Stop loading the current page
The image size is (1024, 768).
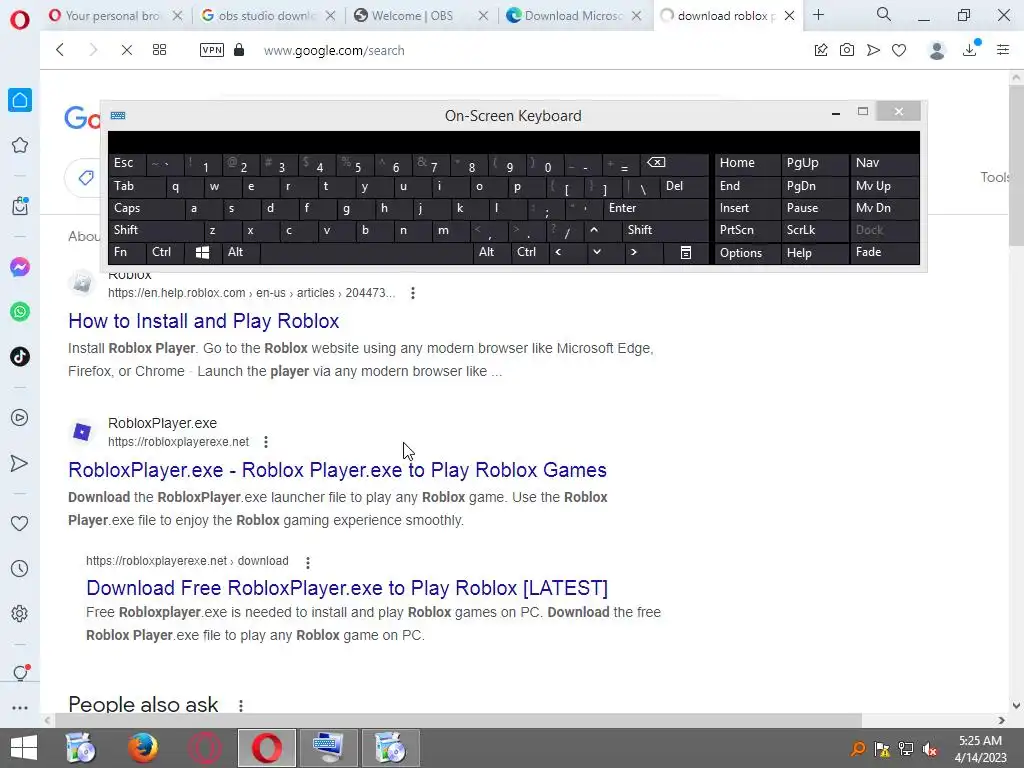point(127,50)
